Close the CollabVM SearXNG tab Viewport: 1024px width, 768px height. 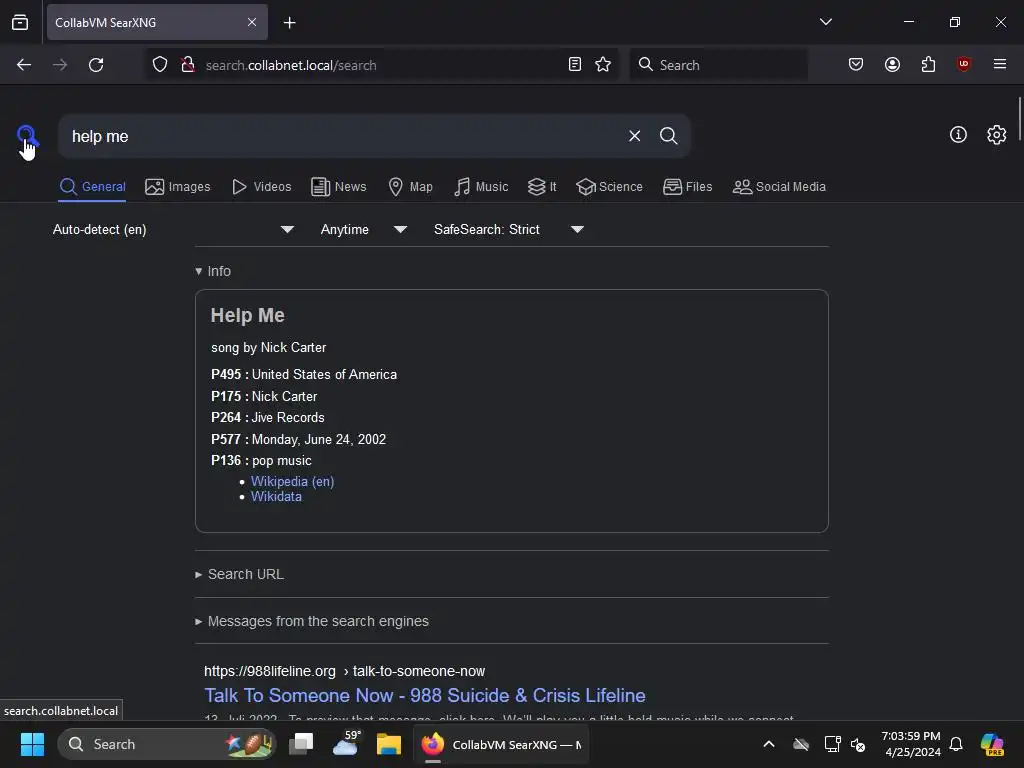pos(252,22)
